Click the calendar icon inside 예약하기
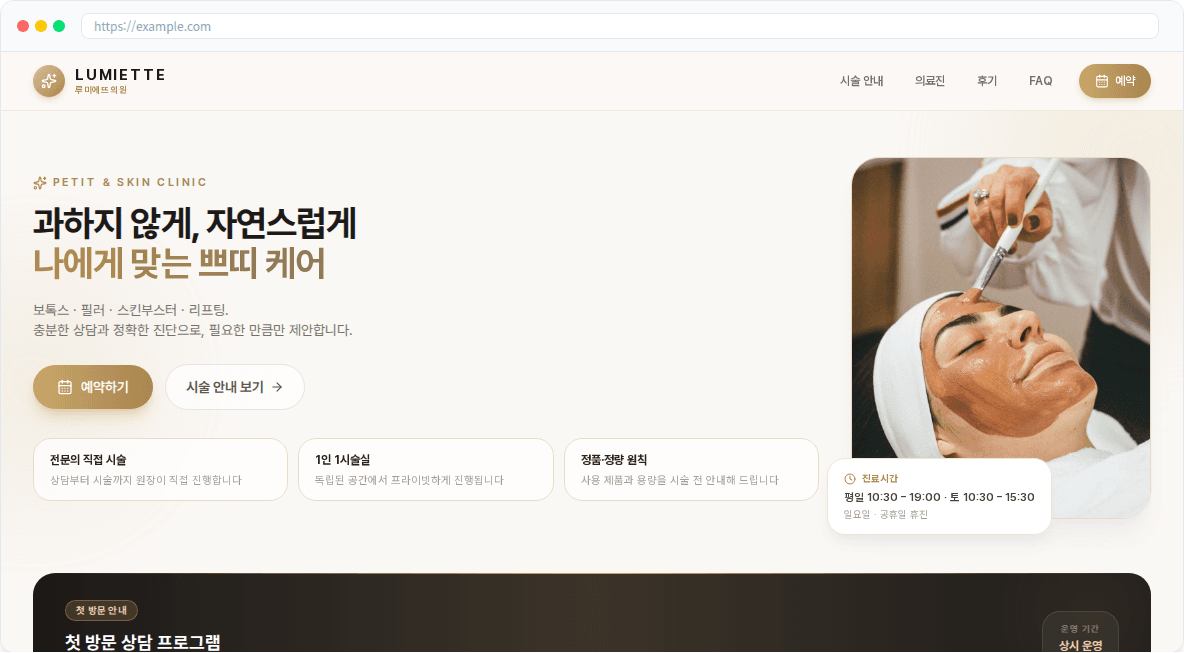Viewport: 1184px width, 653px height. pyautogui.click(x=65, y=387)
